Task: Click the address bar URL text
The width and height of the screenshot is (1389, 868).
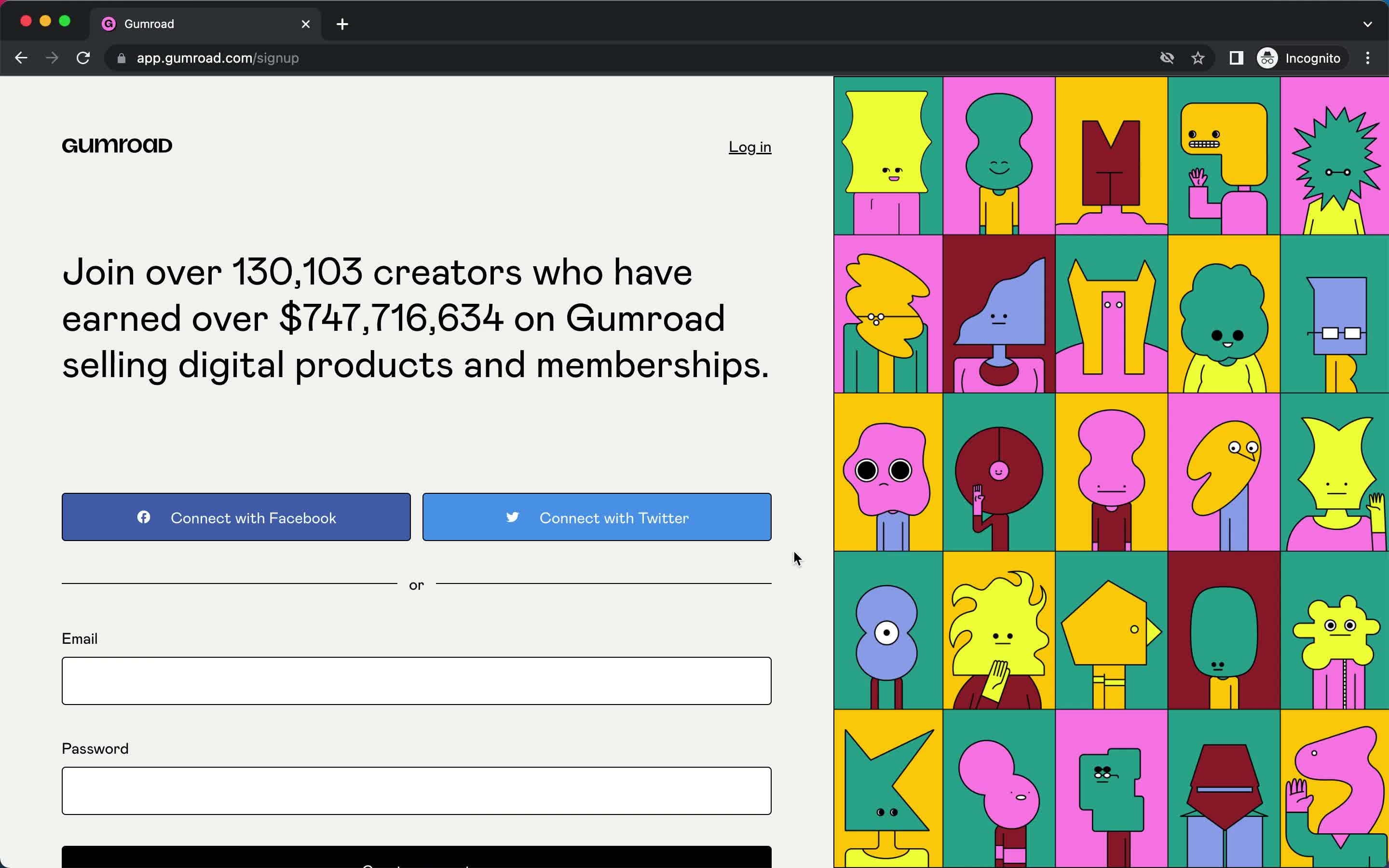Action: pos(218,58)
